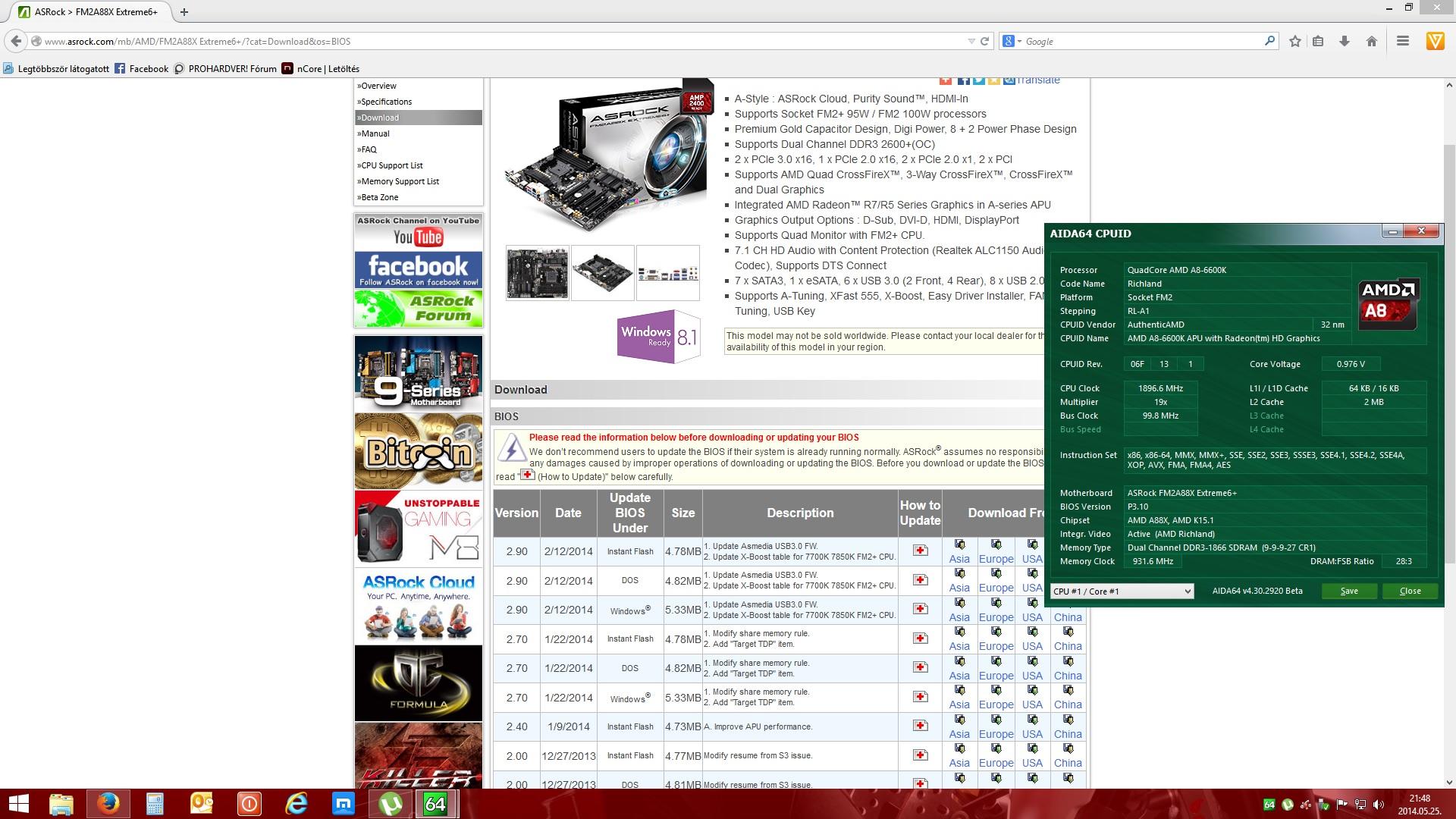
Task: Switch to Firefox on the taskbar
Action: [x=108, y=804]
